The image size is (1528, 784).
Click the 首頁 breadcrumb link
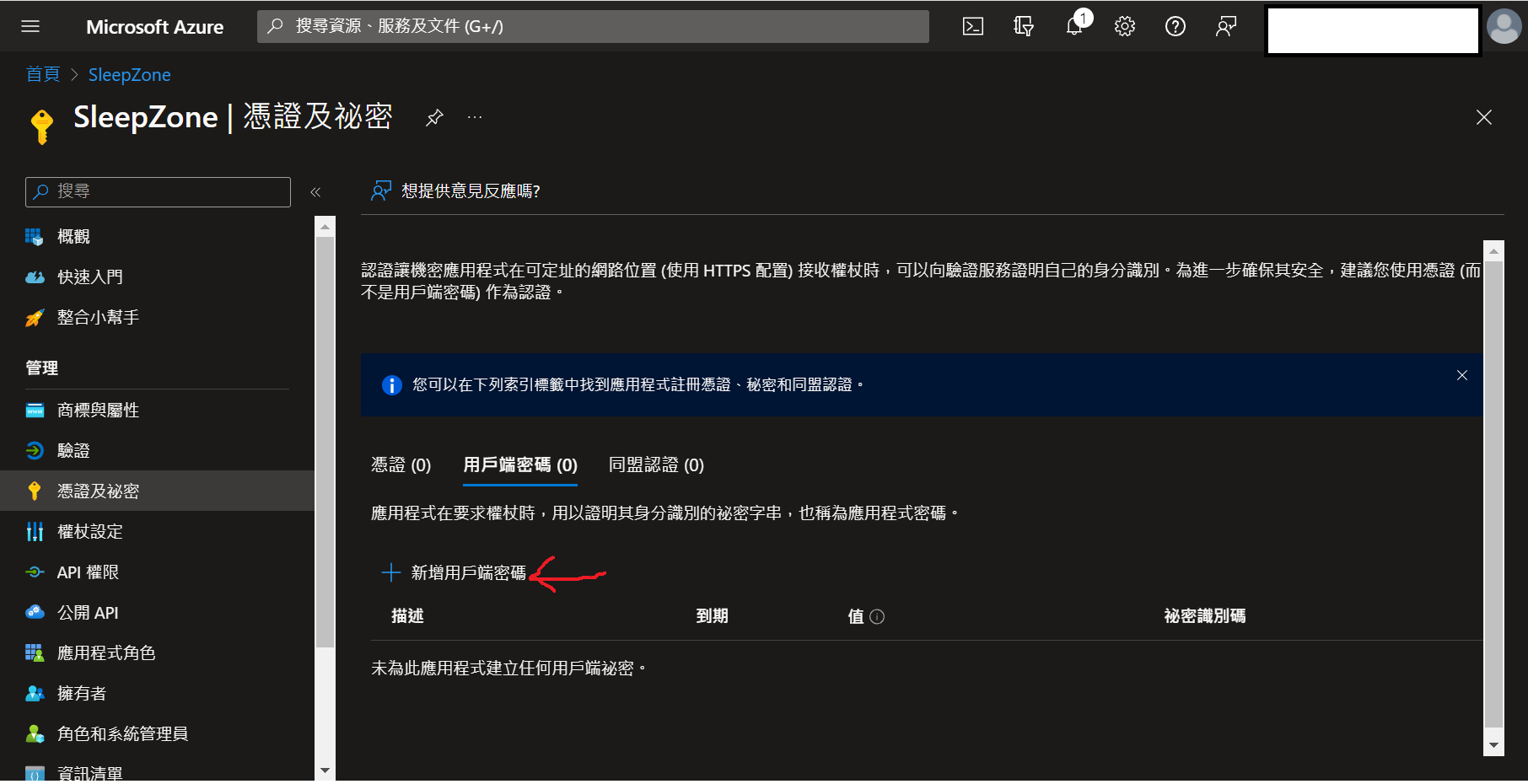click(x=43, y=75)
